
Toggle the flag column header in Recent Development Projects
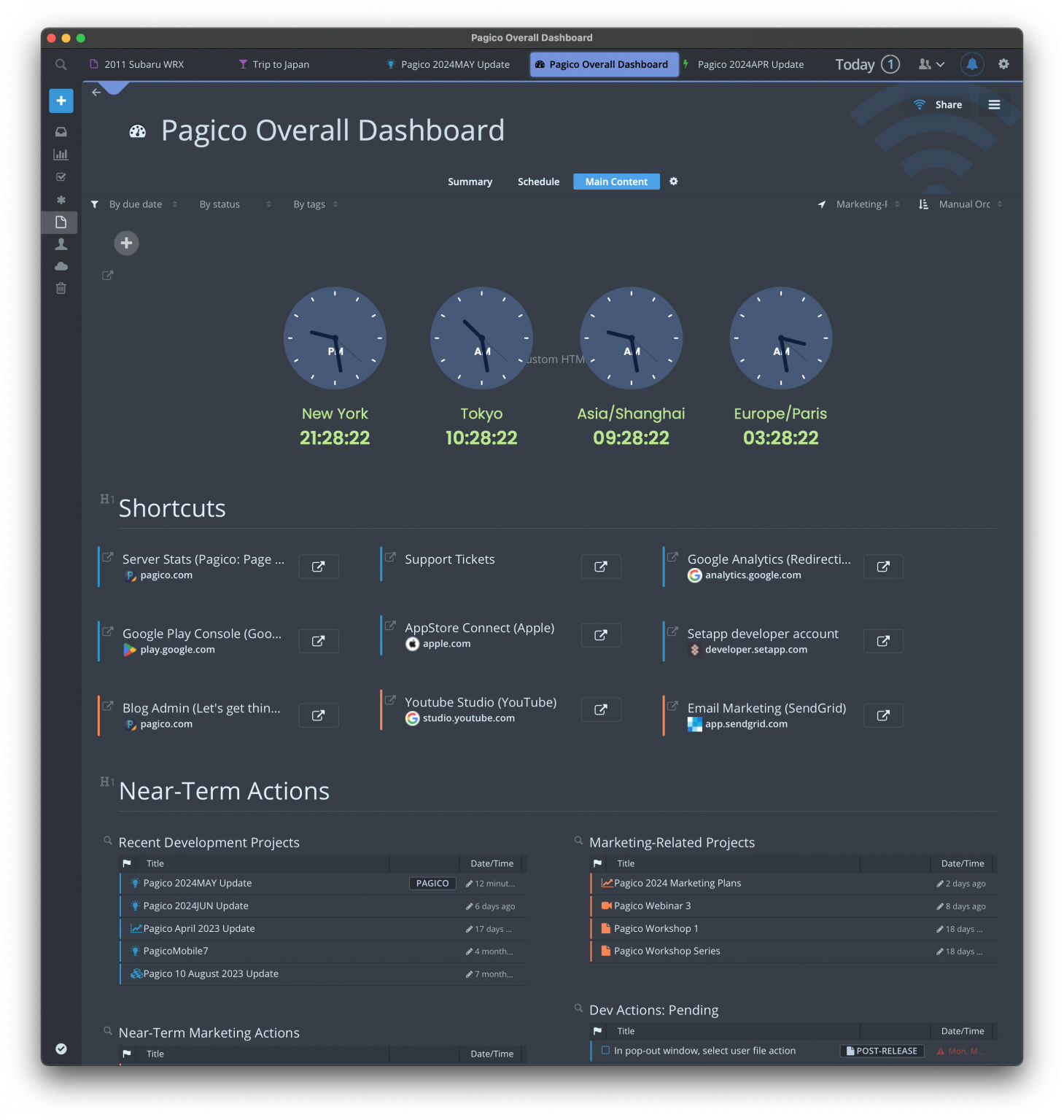point(127,863)
